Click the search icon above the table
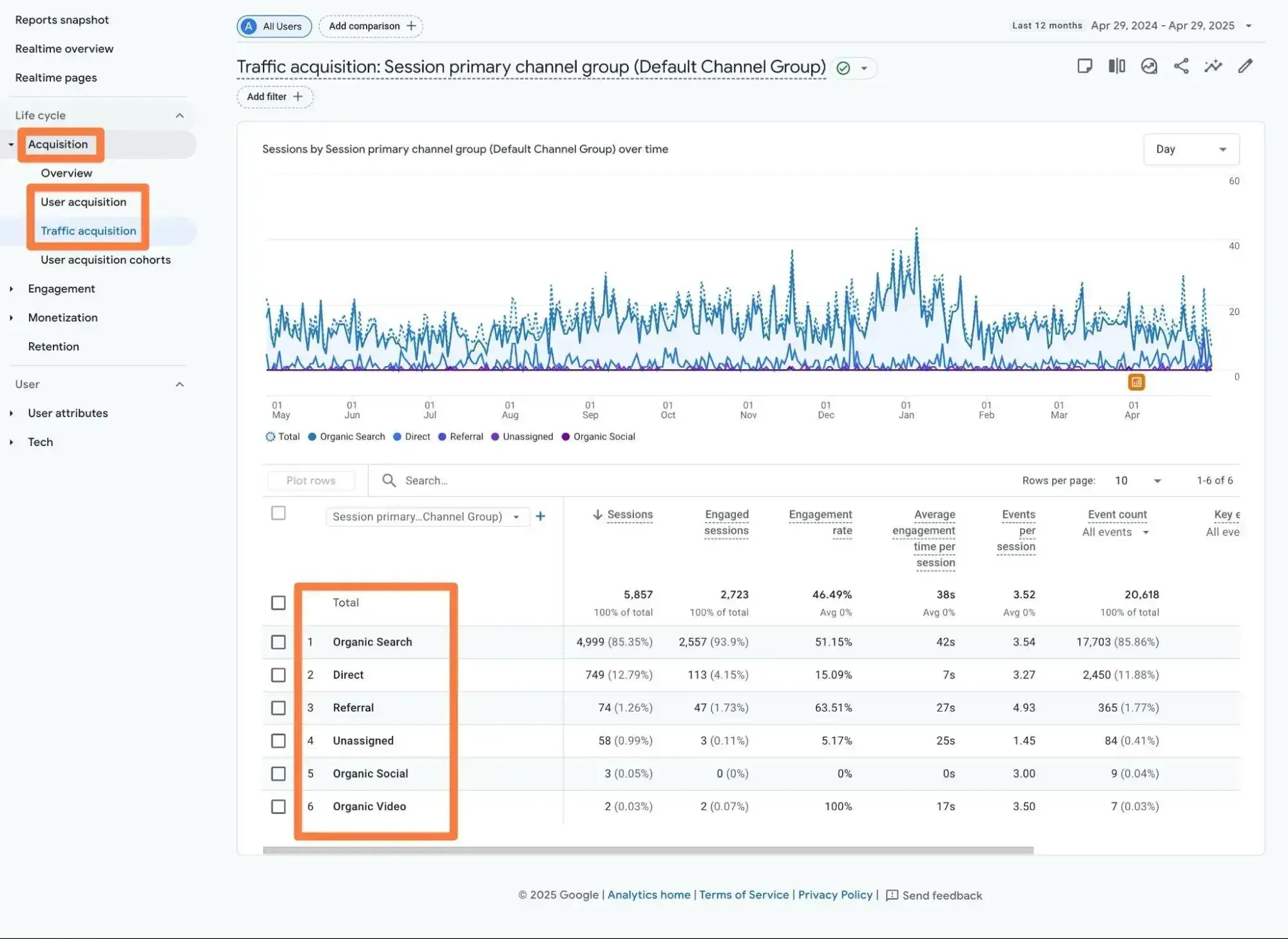The width and height of the screenshot is (1288, 939). tap(389, 480)
